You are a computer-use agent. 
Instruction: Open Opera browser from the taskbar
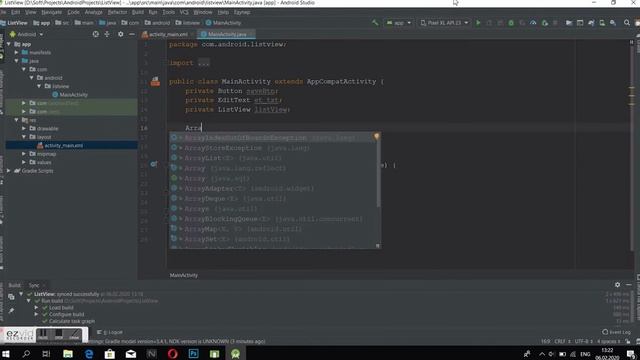tap(172, 353)
